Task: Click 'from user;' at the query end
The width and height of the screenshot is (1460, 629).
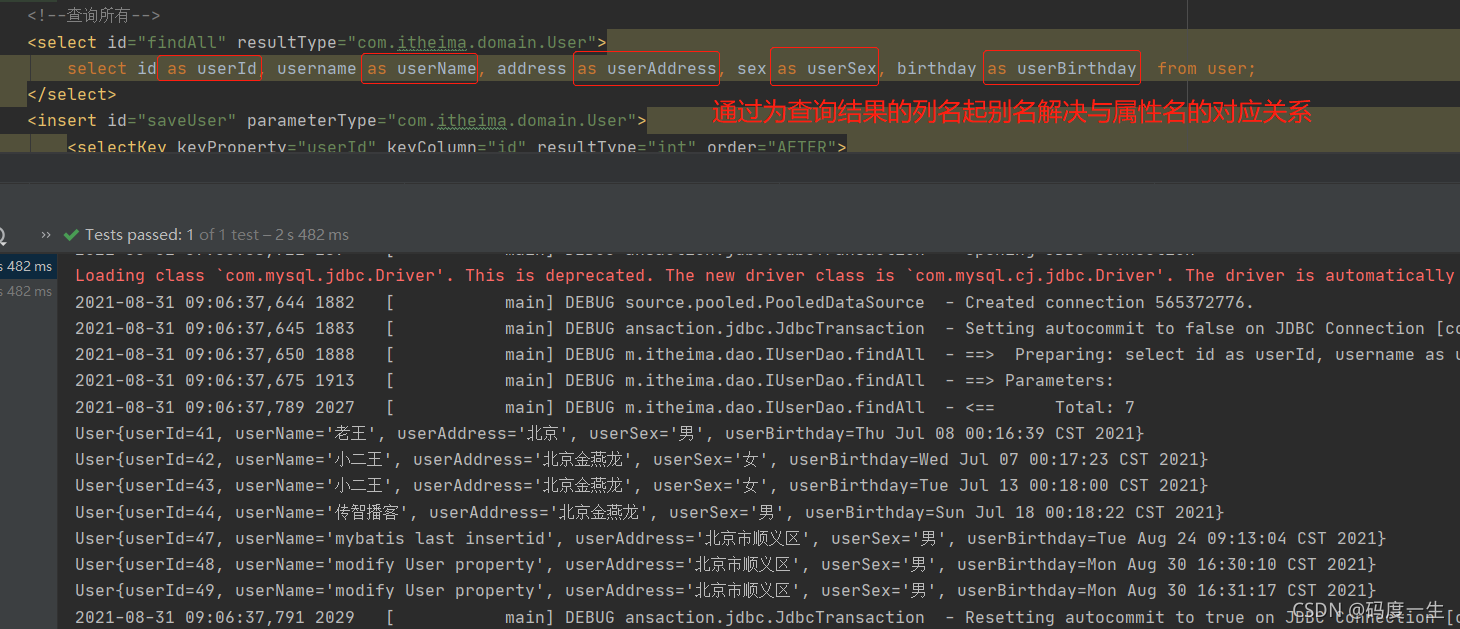Action: (1206, 68)
